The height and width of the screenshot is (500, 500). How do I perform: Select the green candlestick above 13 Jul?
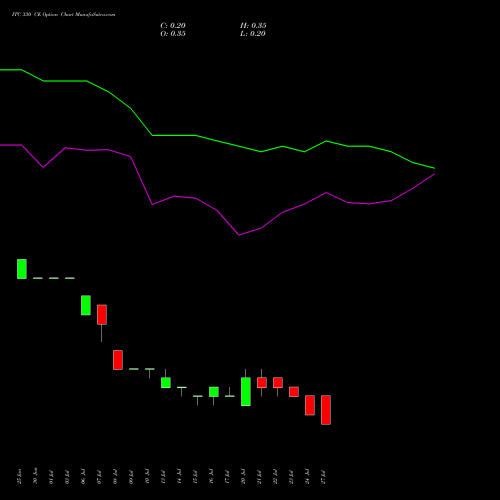(166, 383)
